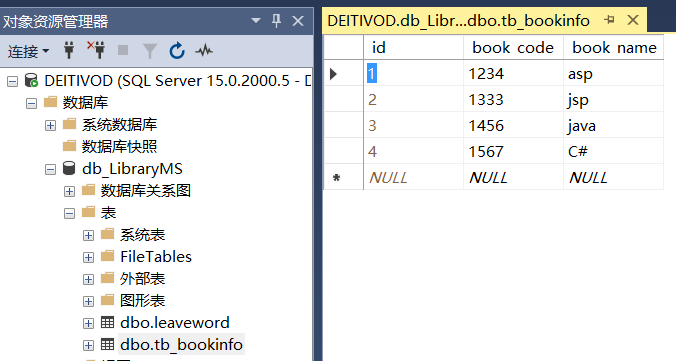Screen dimensions: 676x361
Task: Click book_name cell java
Action: pyautogui.click(x=613, y=126)
